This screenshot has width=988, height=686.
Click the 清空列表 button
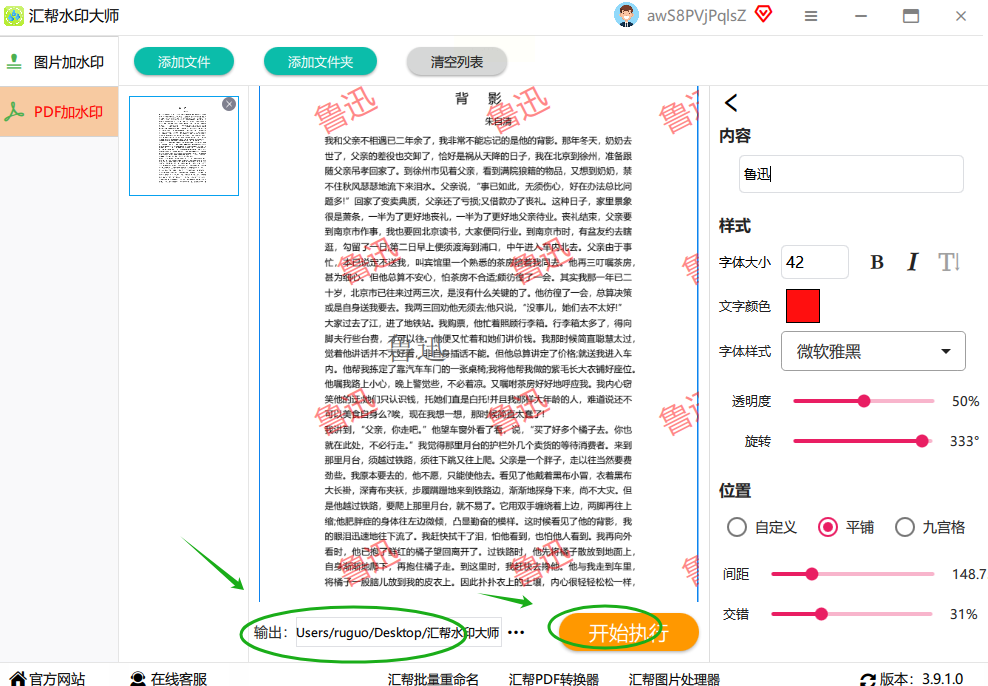tap(457, 62)
